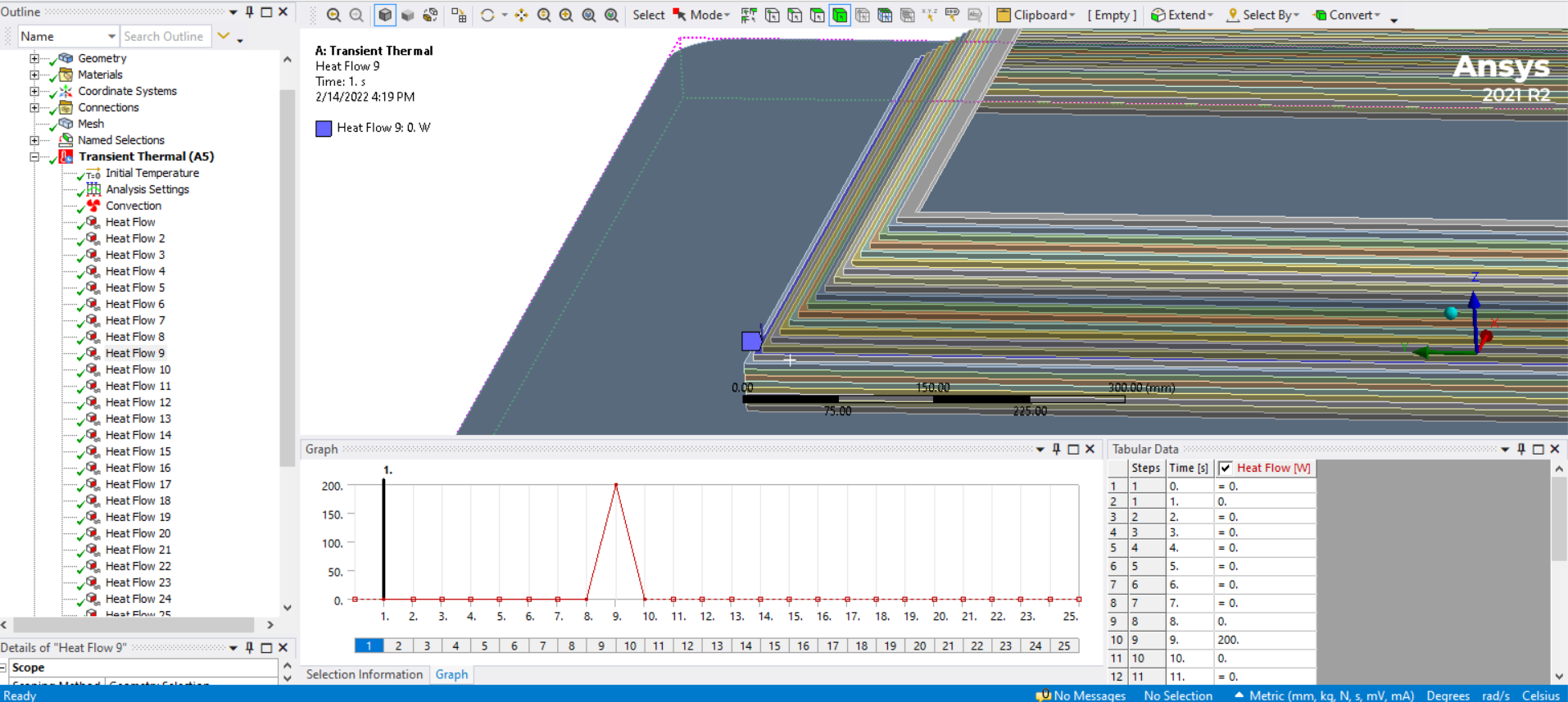Uncheck the Heat Flow [W] column checkbox
This screenshot has height=702, width=1568.
point(1226,468)
